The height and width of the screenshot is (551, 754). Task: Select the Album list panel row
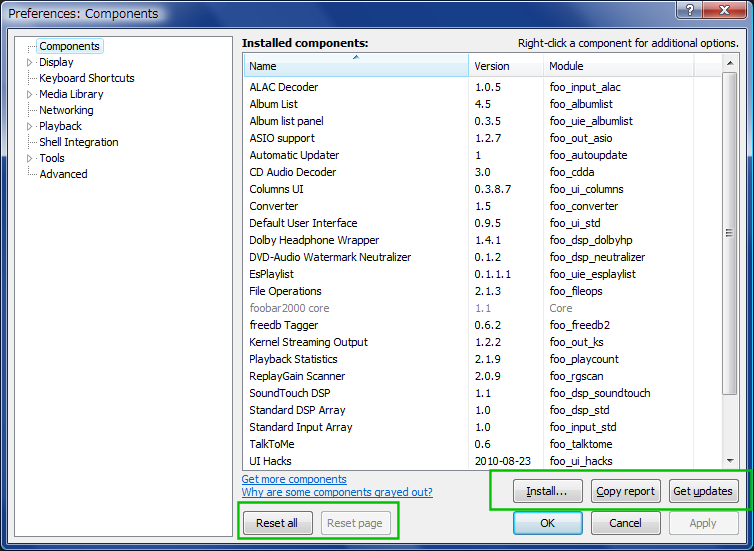(x=483, y=121)
